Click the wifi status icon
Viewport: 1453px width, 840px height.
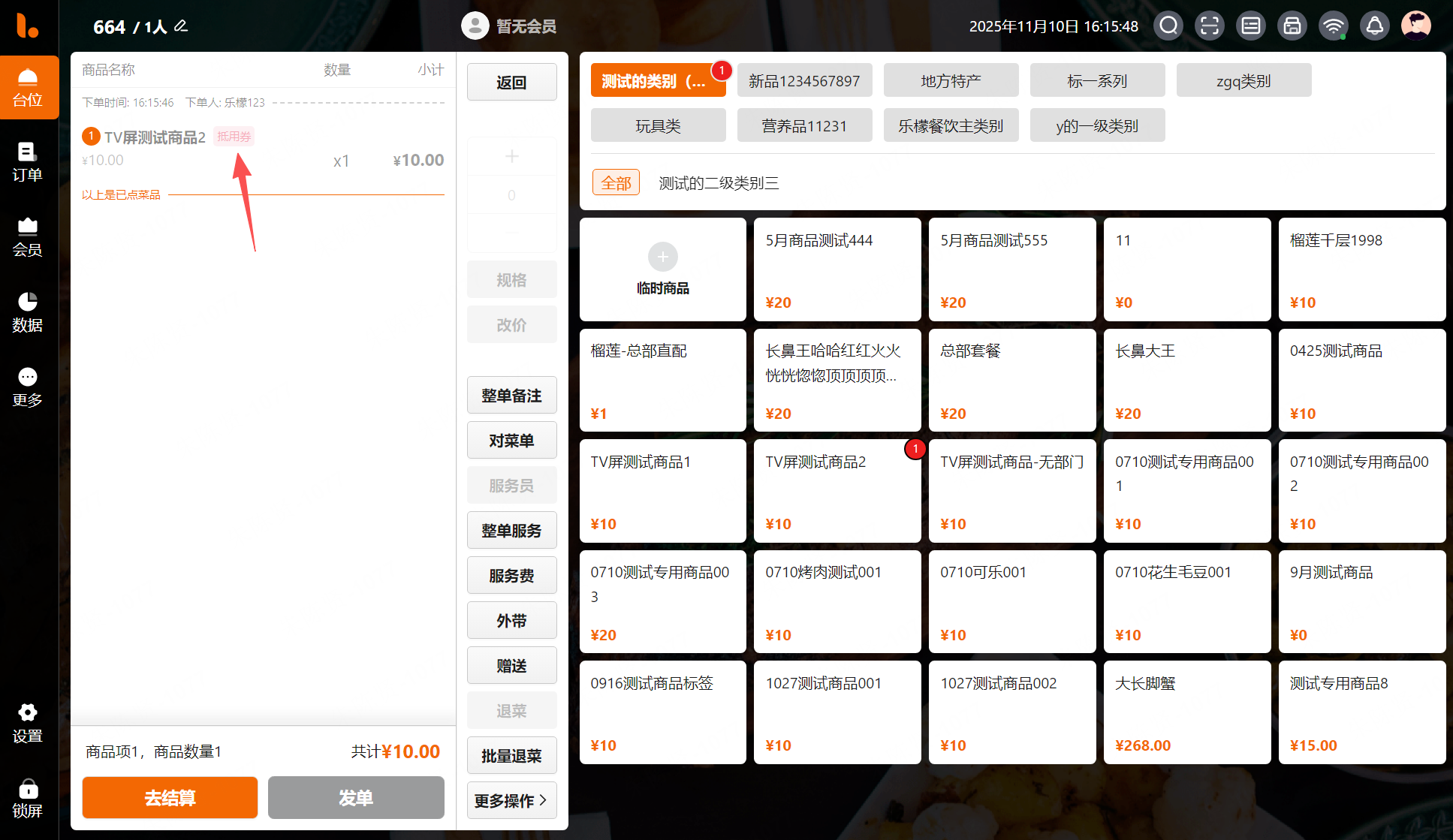[1334, 26]
